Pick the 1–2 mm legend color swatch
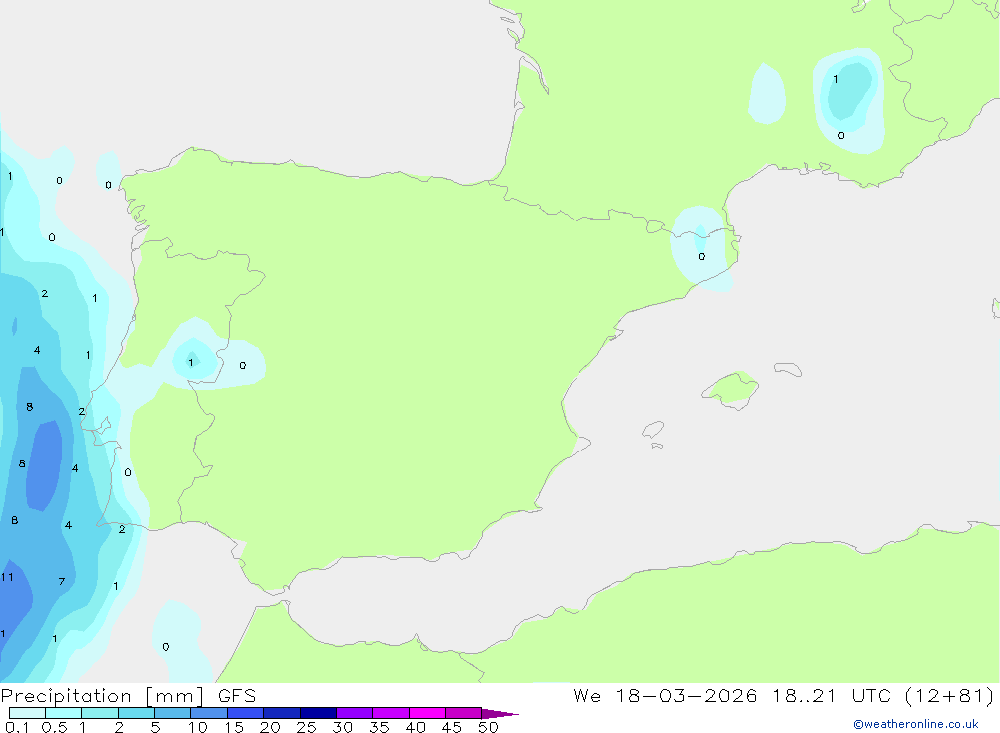This screenshot has height=733, width=1000. tap(100, 713)
